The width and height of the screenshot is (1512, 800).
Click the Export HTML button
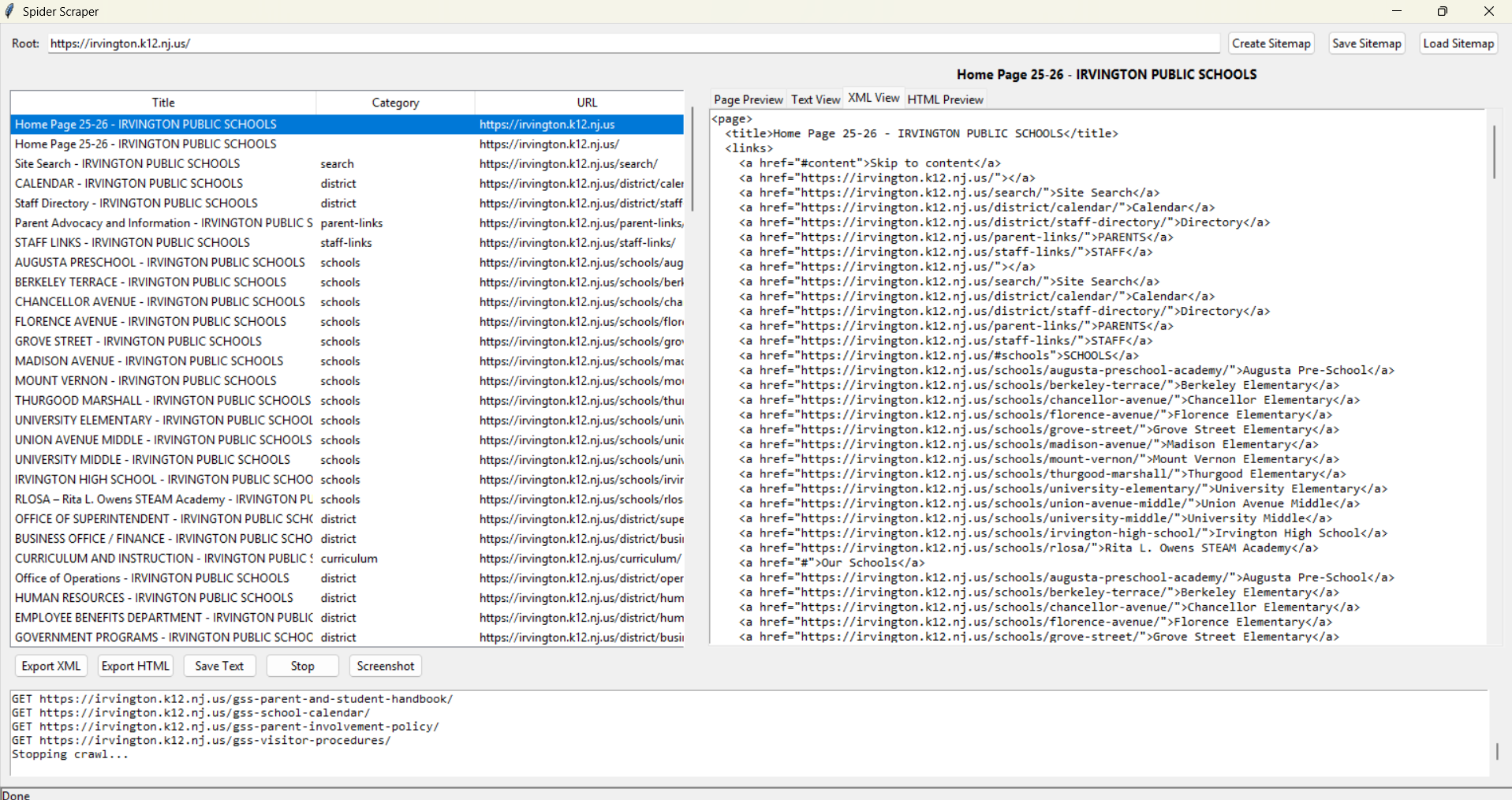(136, 666)
